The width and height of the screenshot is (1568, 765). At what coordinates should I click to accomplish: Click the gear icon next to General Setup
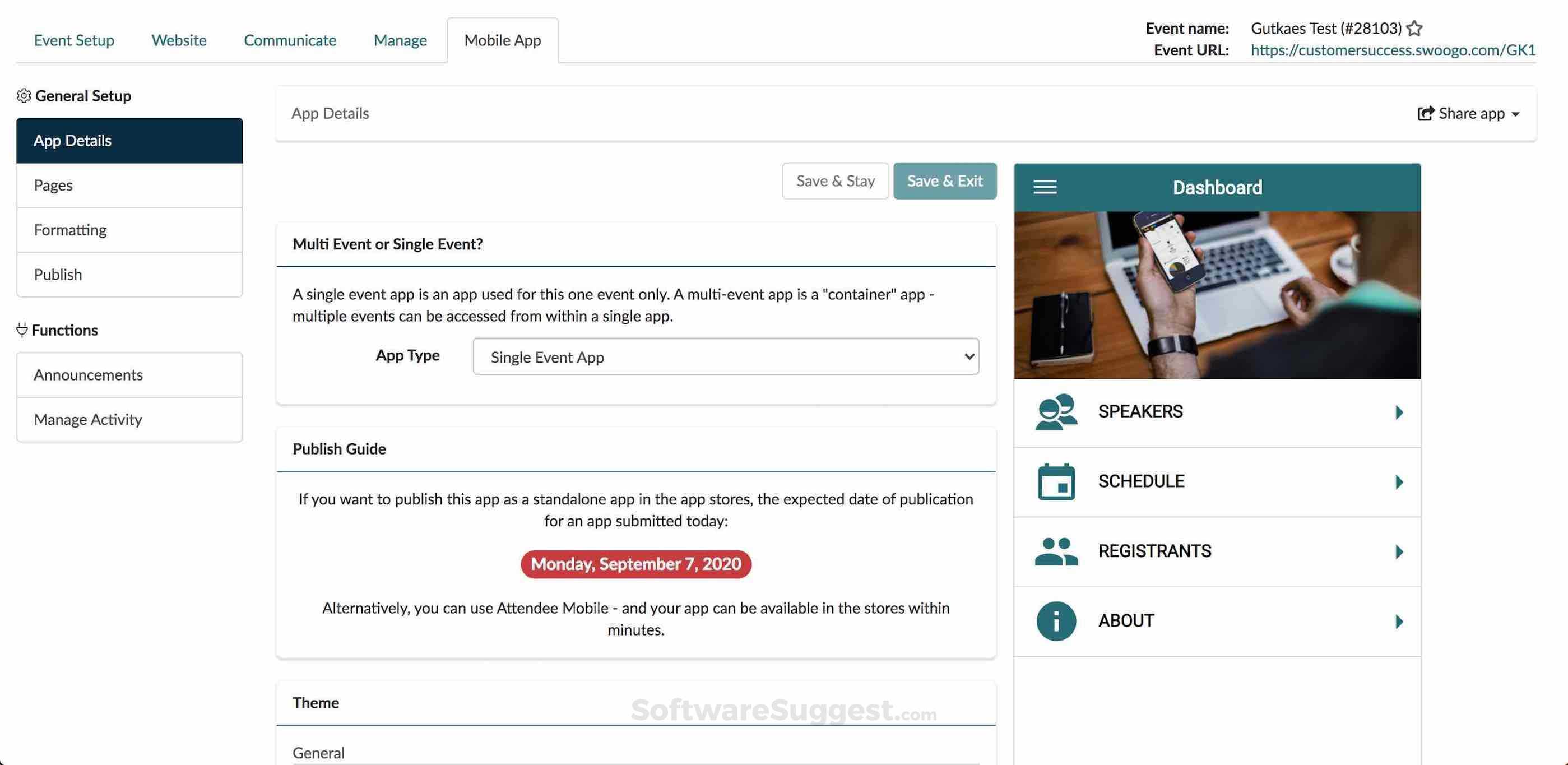click(24, 95)
